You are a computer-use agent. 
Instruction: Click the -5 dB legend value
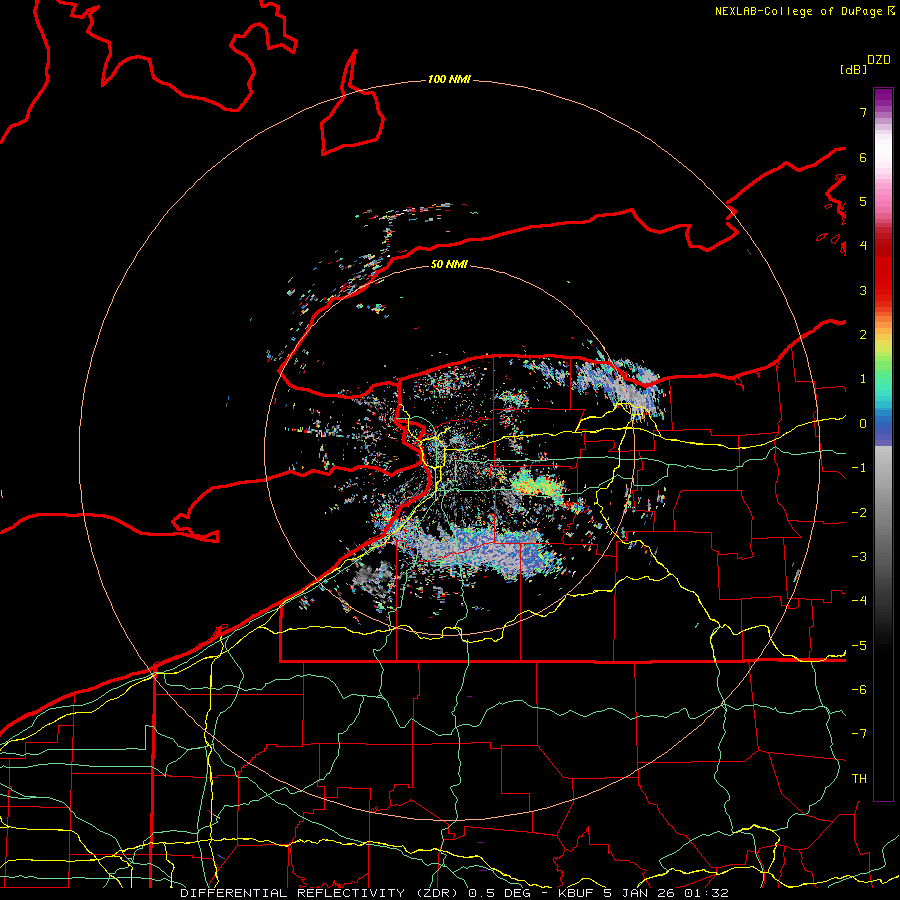click(859, 645)
